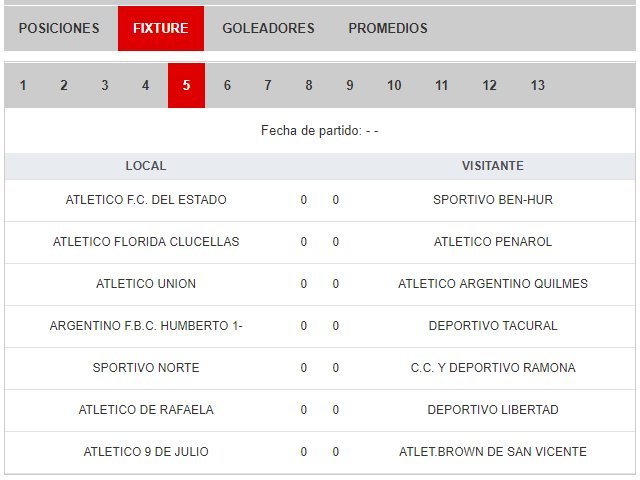640x480 pixels.
Task: View matchday 11 fixtures
Action: click(441, 85)
